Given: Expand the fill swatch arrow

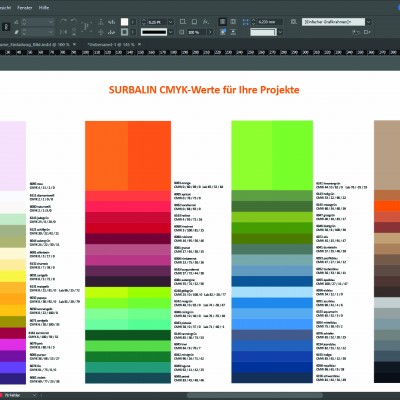Looking at the screenshot, I should (133, 22).
